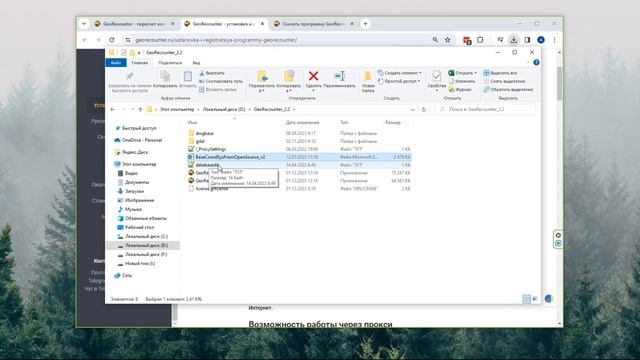Switch to the Вид ribbon tab
This screenshot has height=360, width=640.
[196, 63]
